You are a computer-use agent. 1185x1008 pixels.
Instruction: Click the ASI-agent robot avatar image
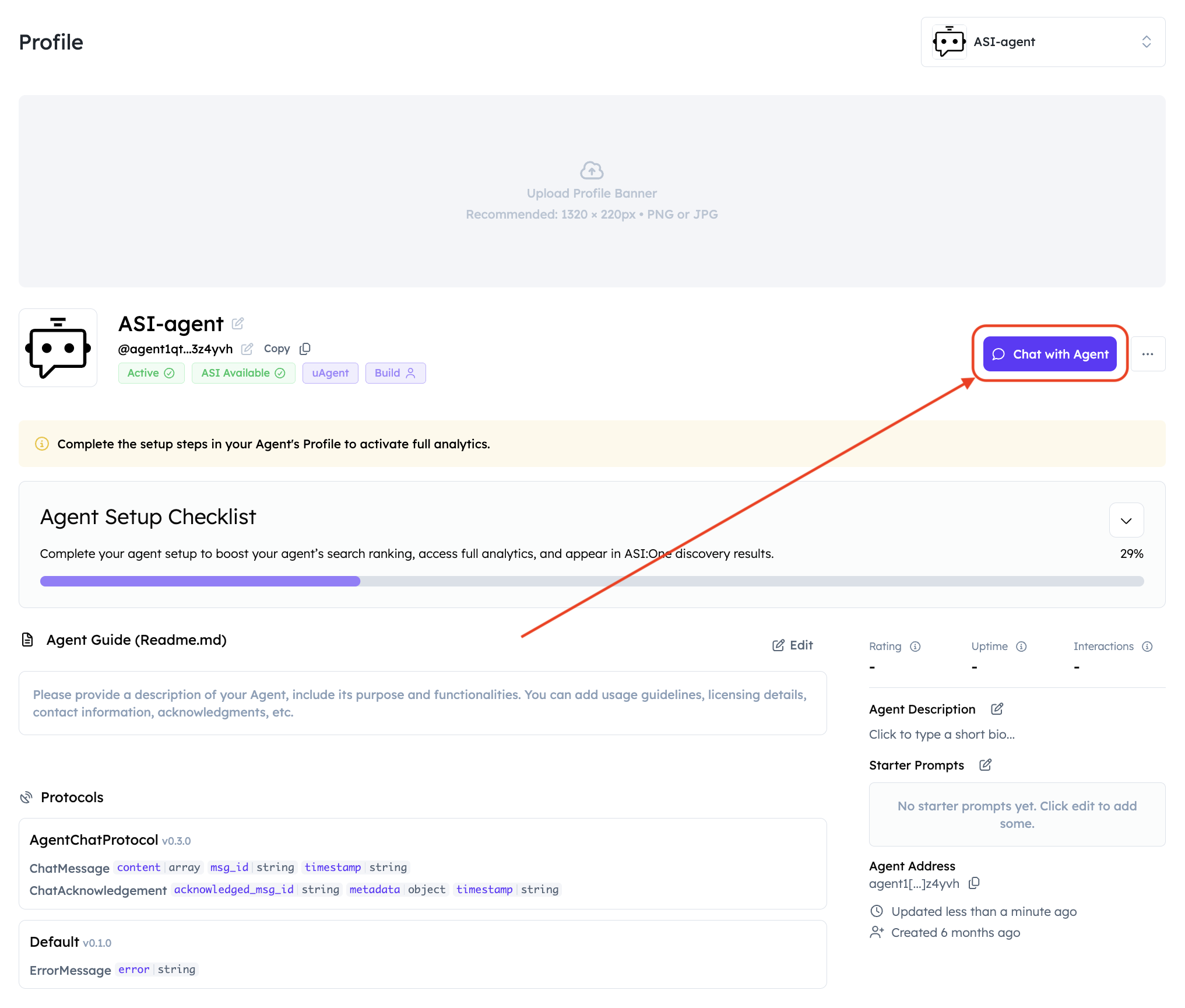click(x=58, y=347)
